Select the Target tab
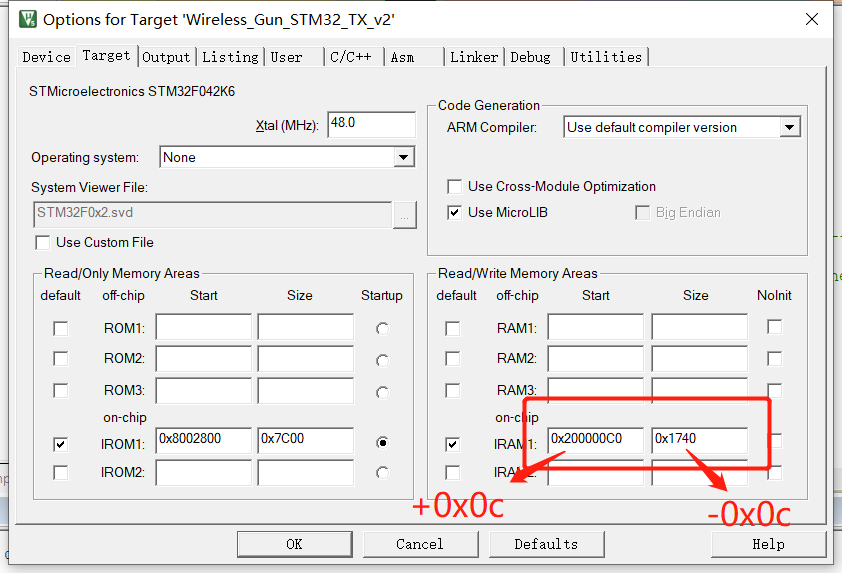Screen dimensions: 842x573 106,55
